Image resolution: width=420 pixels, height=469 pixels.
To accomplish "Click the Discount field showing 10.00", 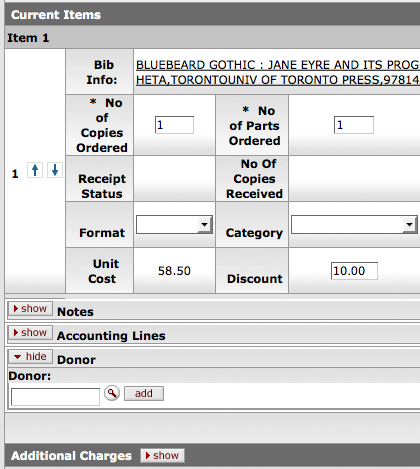I will click(354, 271).
